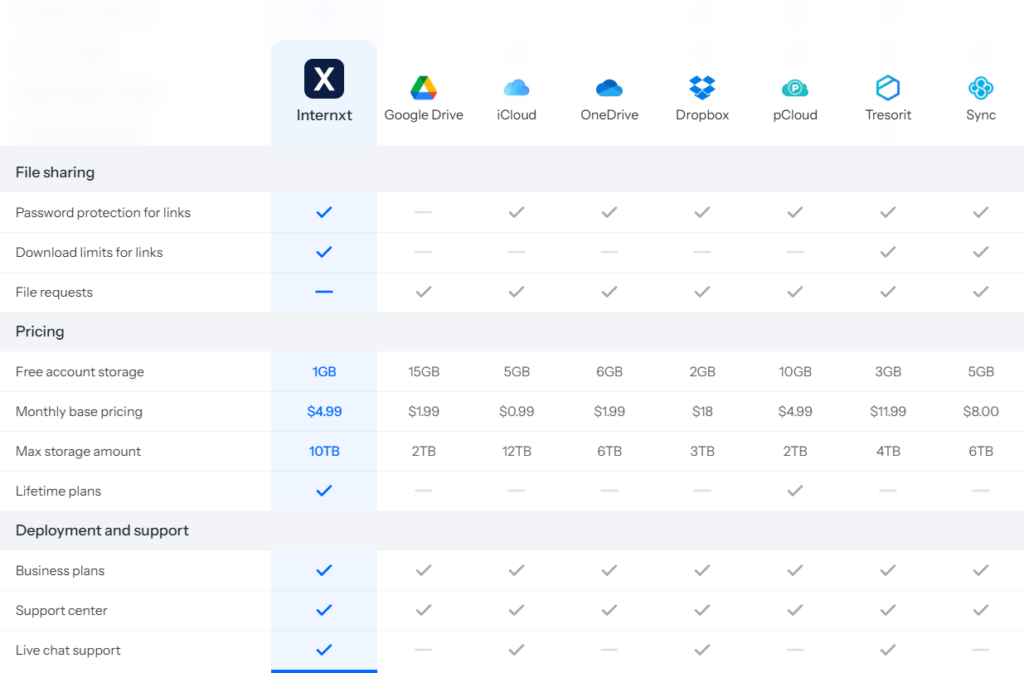Click the pCloud logo icon
This screenshot has width=1024, height=673.
tap(795, 87)
